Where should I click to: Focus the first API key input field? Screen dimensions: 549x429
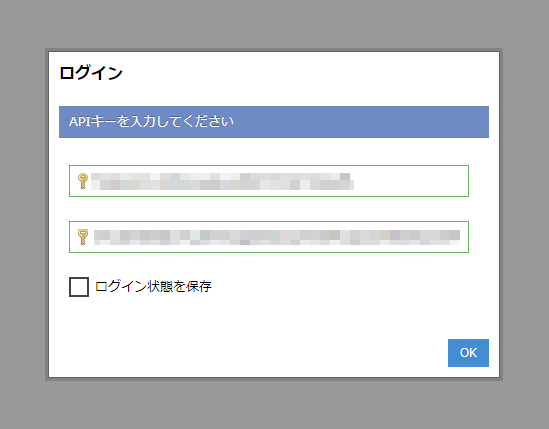coord(269,181)
